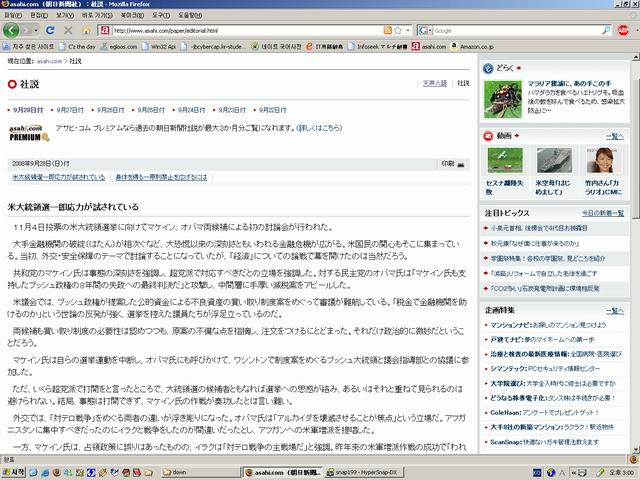Screen dimensions: 640x480
Task: Click the どらく section blue icon
Action: pyautogui.click(x=488, y=68)
